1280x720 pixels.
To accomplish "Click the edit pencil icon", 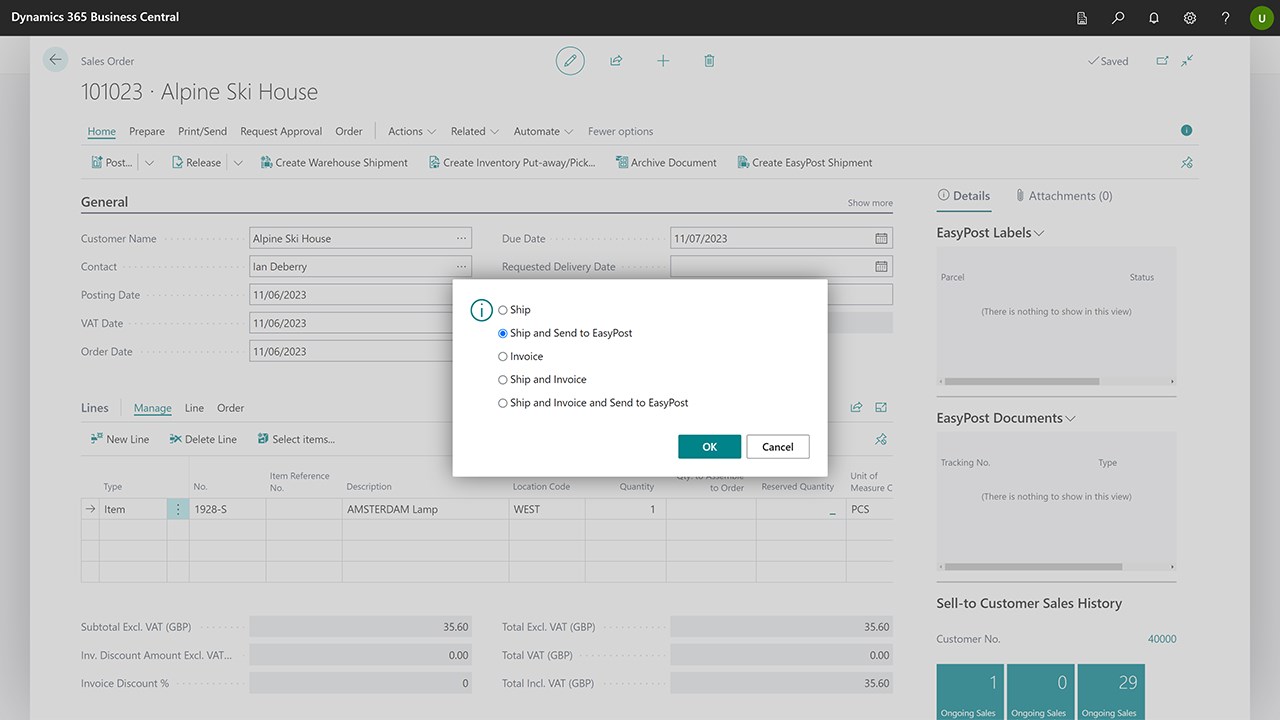I will coord(570,61).
